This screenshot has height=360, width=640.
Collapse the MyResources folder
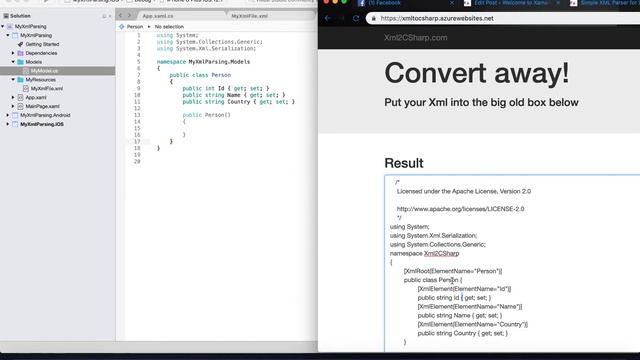click(x=13, y=80)
